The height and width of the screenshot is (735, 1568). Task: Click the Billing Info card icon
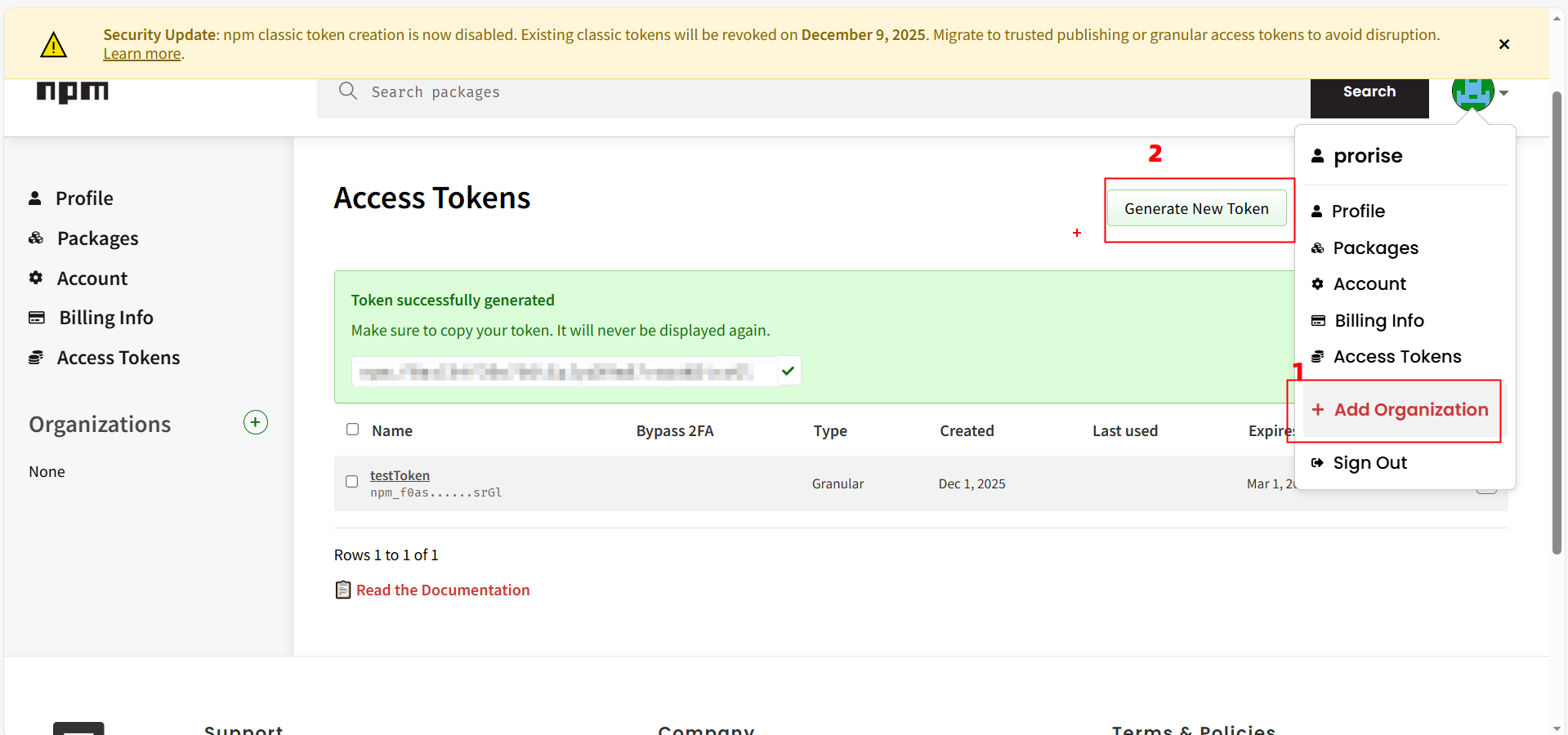35,317
